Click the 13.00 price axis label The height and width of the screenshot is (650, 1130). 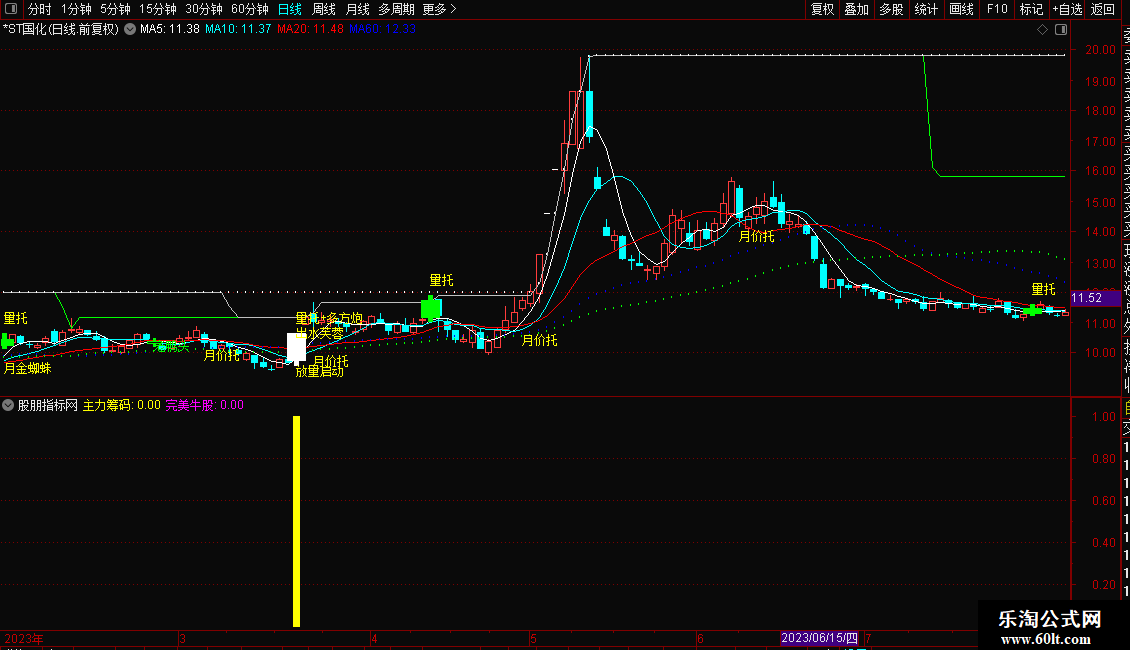click(x=1100, y=264)
